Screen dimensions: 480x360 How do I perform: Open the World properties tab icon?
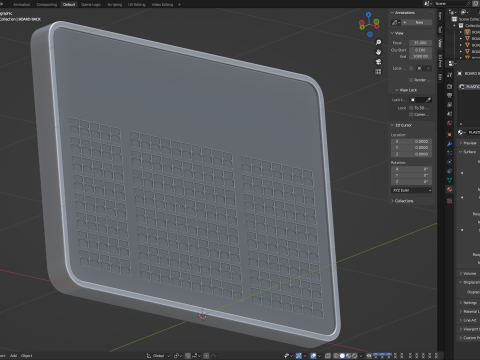coord(450,123)
